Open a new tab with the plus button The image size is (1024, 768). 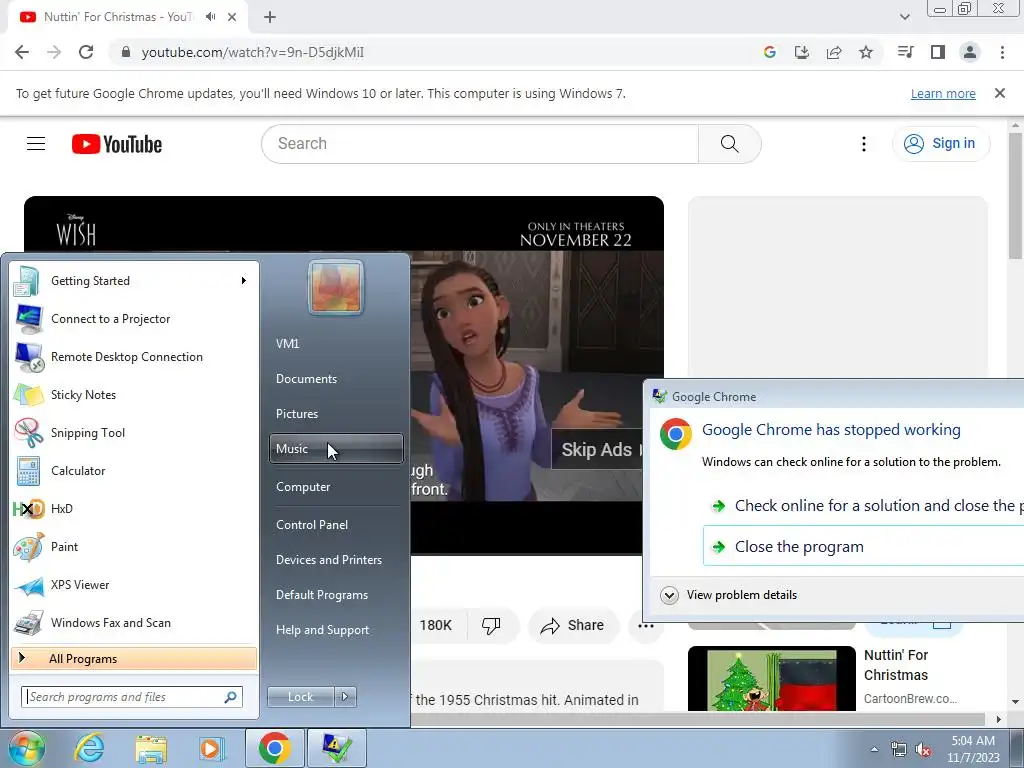(270, 17)
